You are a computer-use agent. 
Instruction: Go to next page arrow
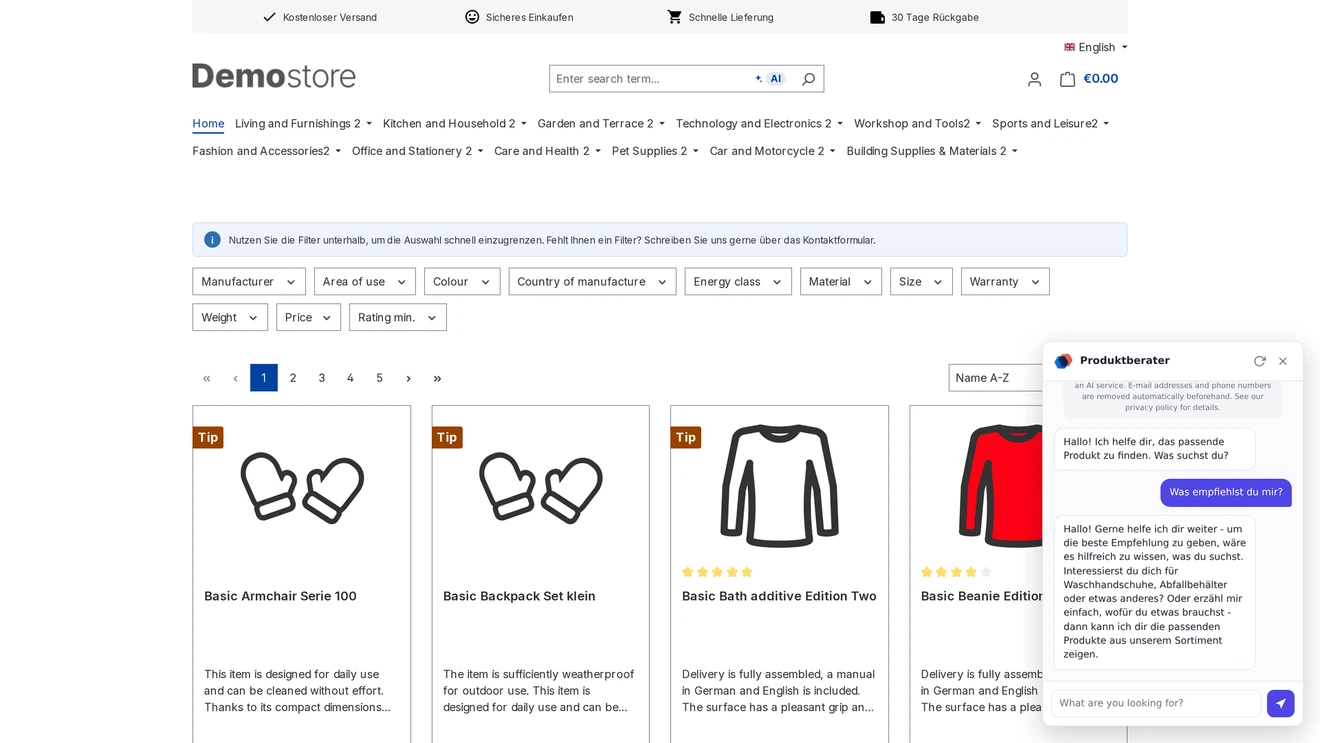coord(408,378)
